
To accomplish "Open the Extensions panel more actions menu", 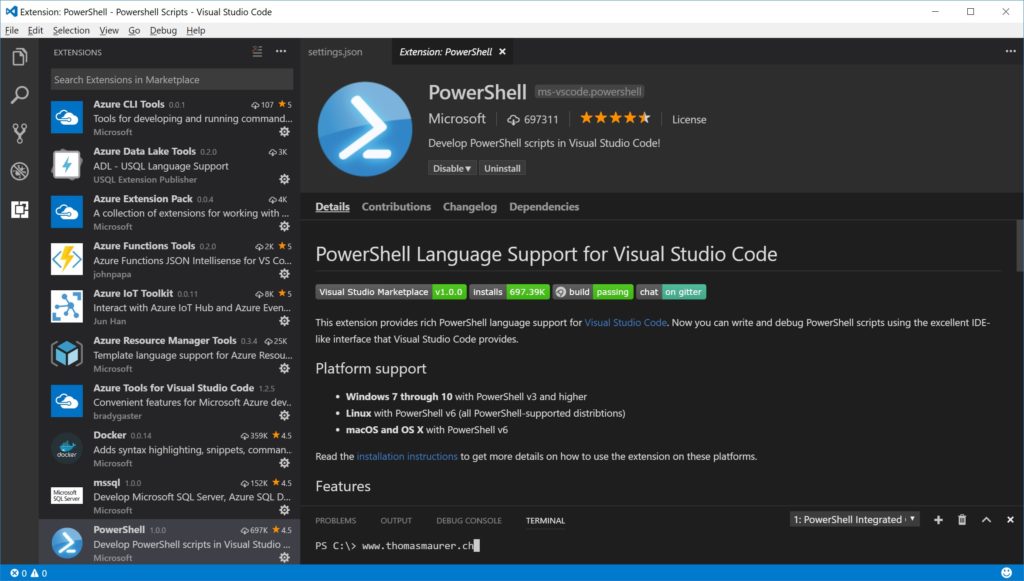I will [x=281, y=51].
